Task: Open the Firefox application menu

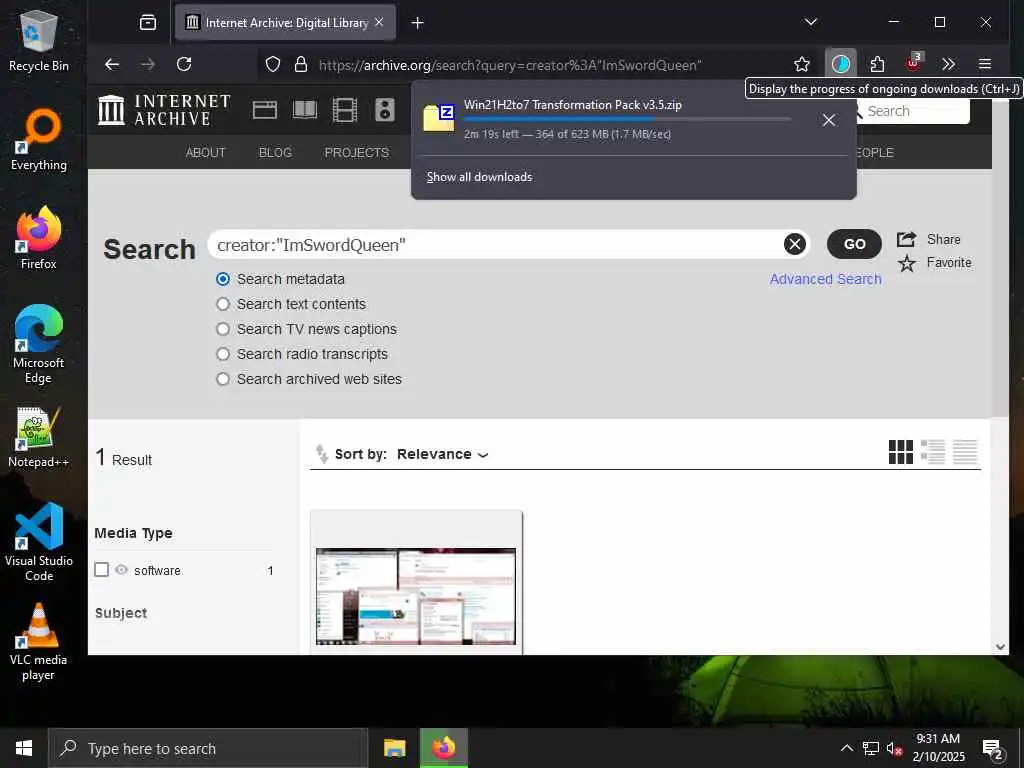Action: coord(985,64)
